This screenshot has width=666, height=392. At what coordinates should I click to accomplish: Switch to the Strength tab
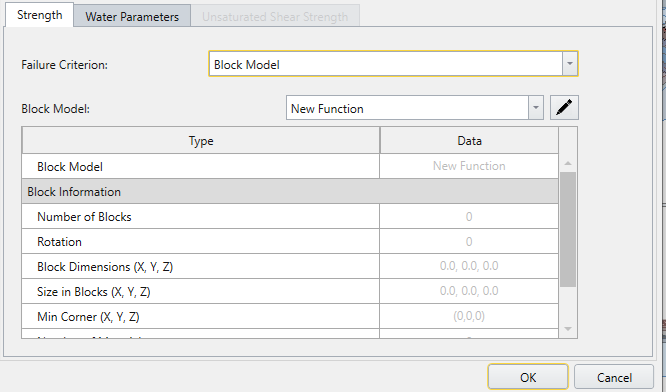coord(40,15)
